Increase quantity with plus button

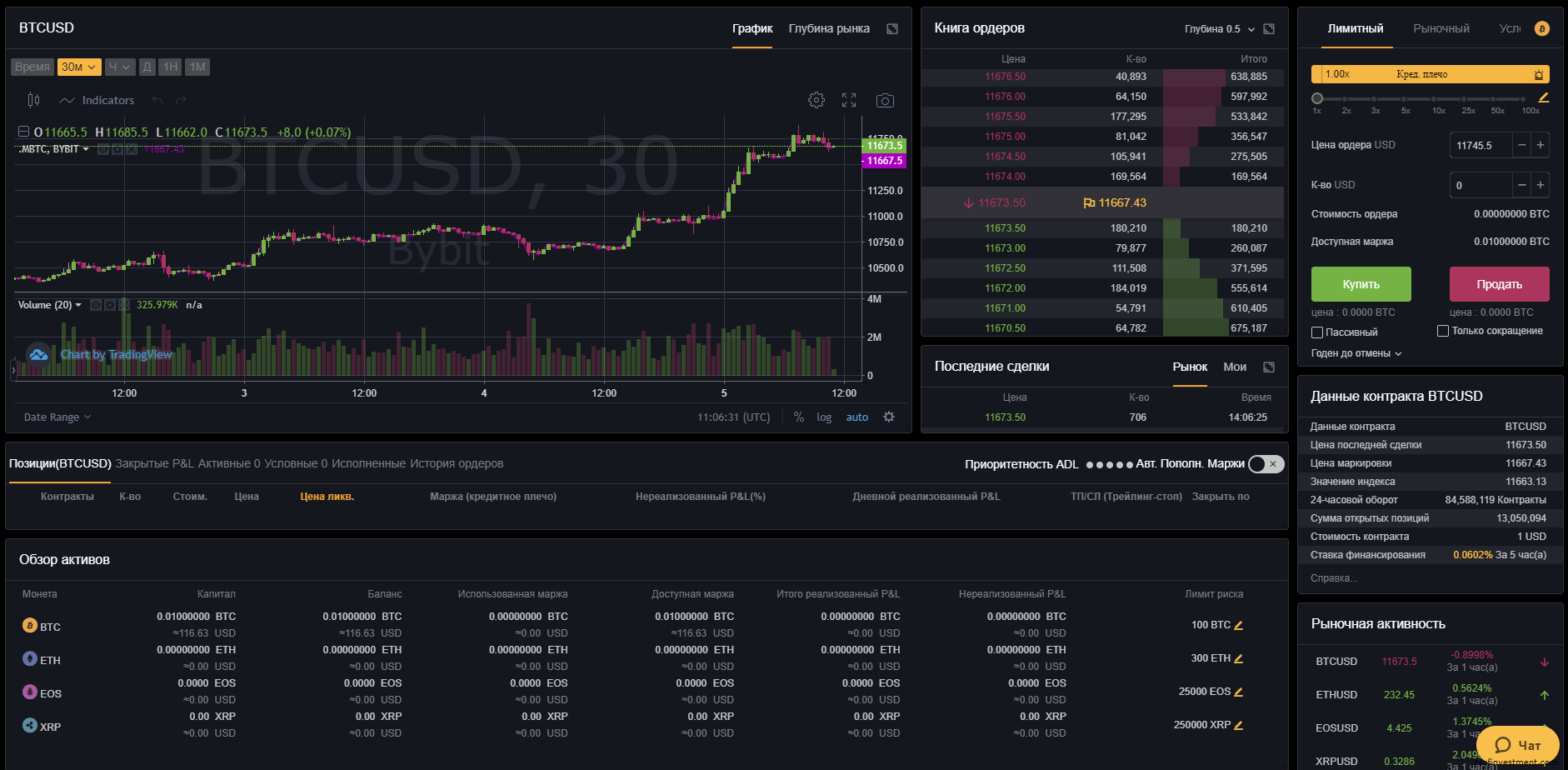(1541, 185)
